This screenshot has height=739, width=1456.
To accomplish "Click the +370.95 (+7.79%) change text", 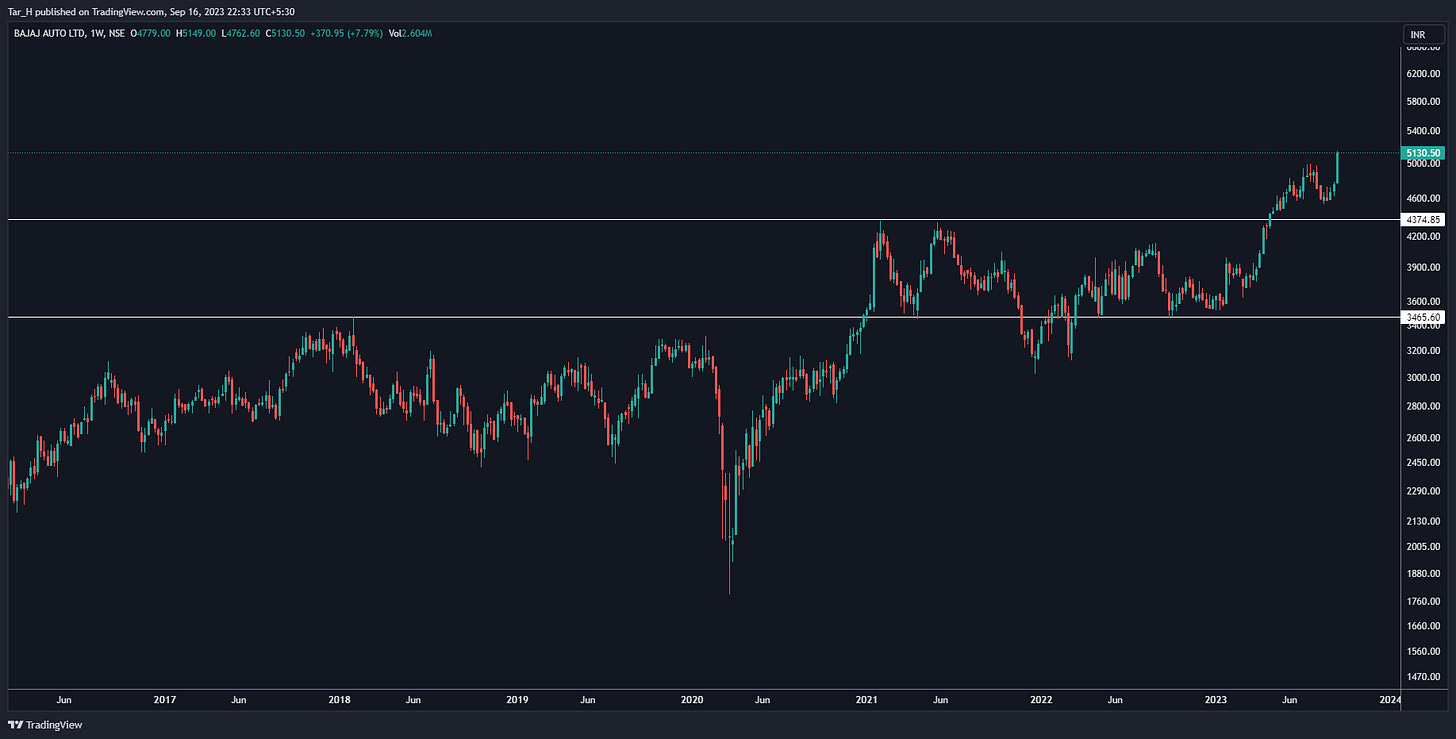I will [344, 34].
